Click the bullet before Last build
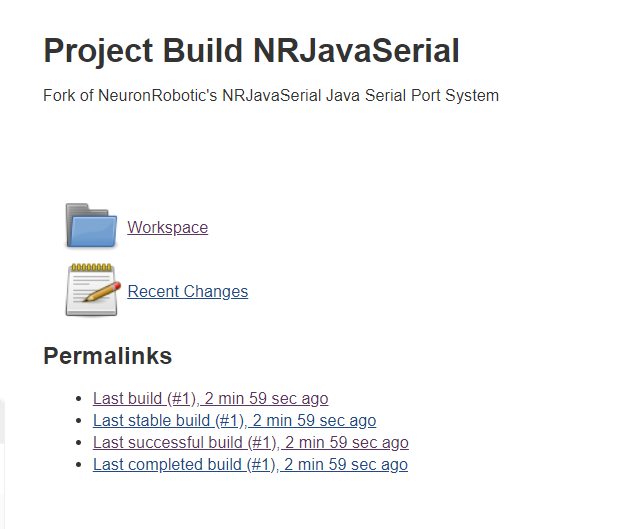626x529 pixels. 78,398
